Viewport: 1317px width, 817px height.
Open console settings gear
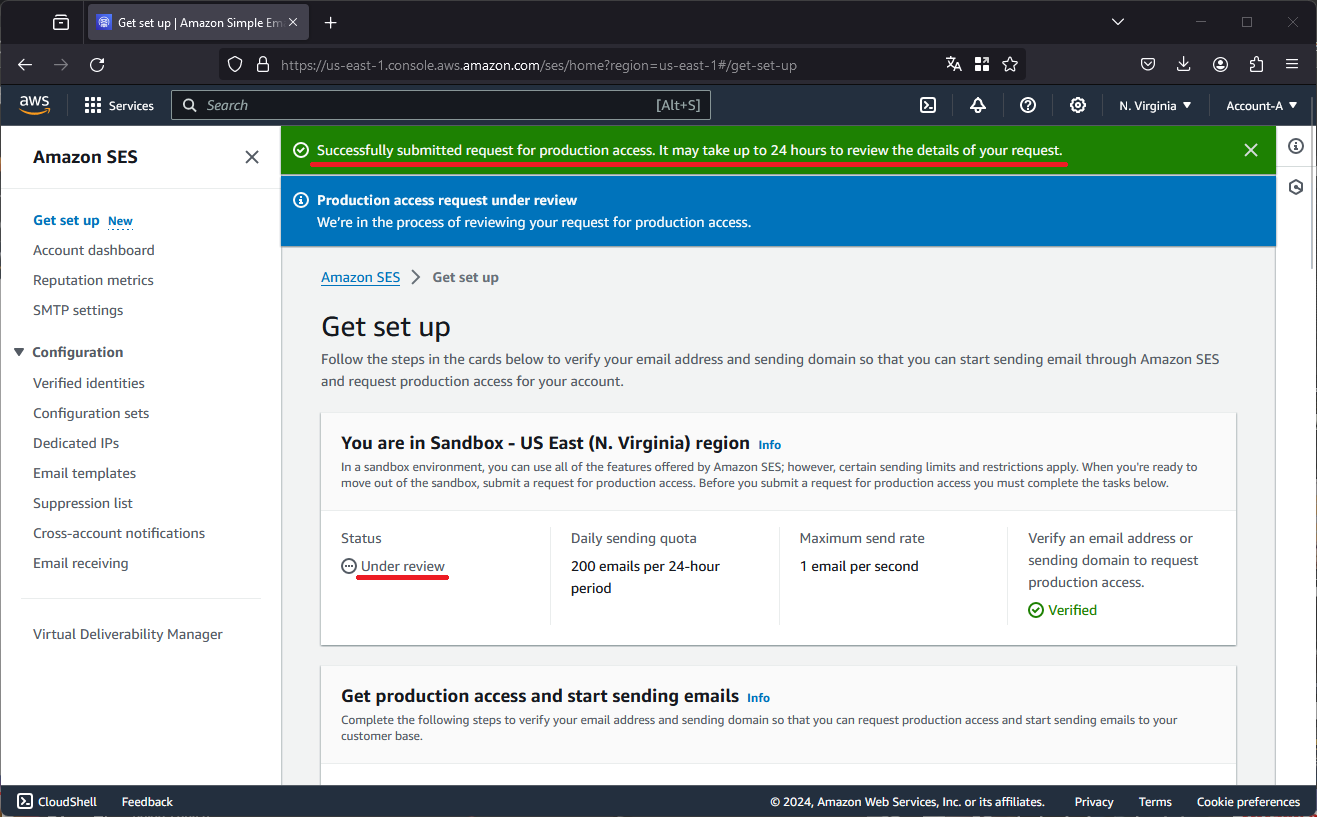1078,105
